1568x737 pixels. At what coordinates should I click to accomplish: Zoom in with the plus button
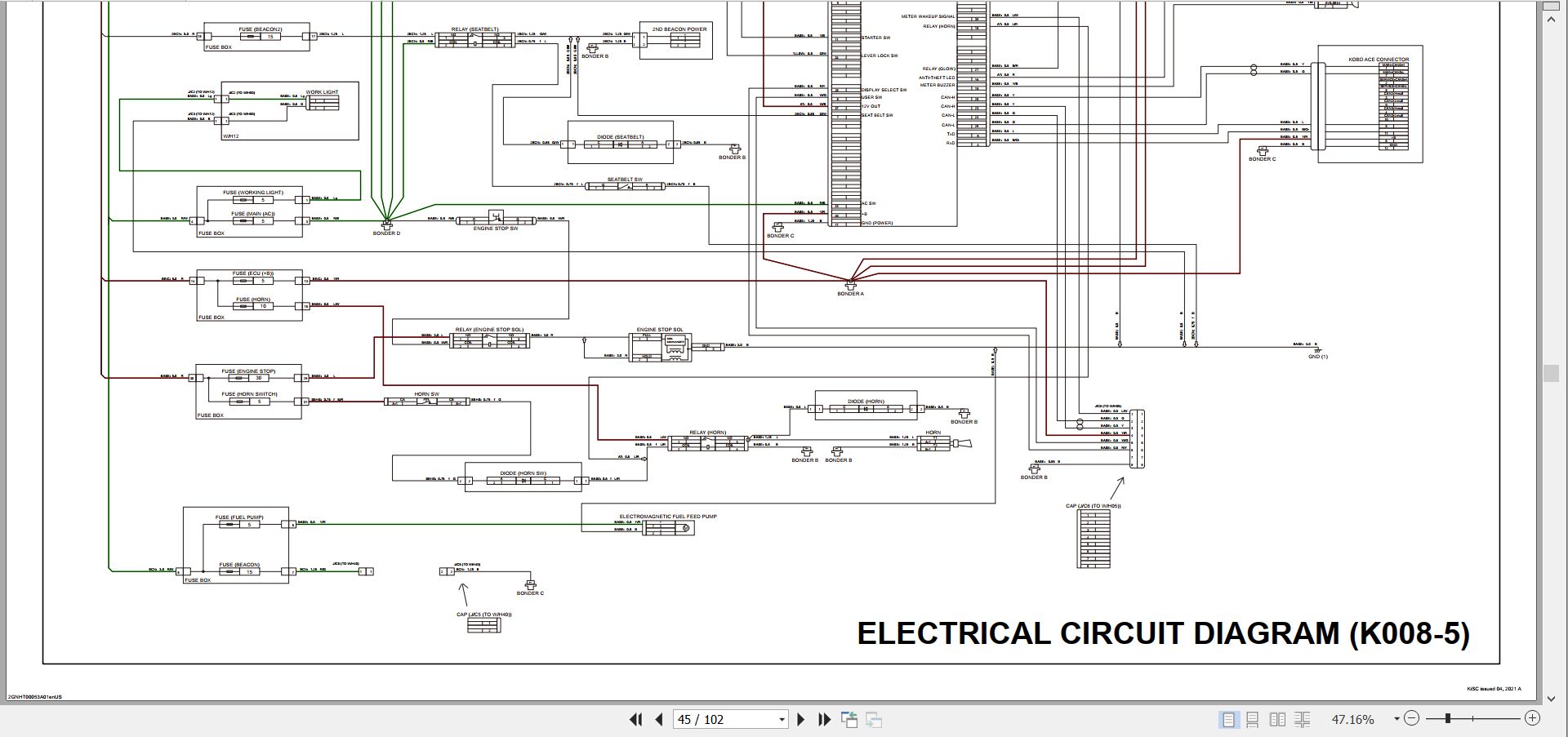(x=1532, y=718)
